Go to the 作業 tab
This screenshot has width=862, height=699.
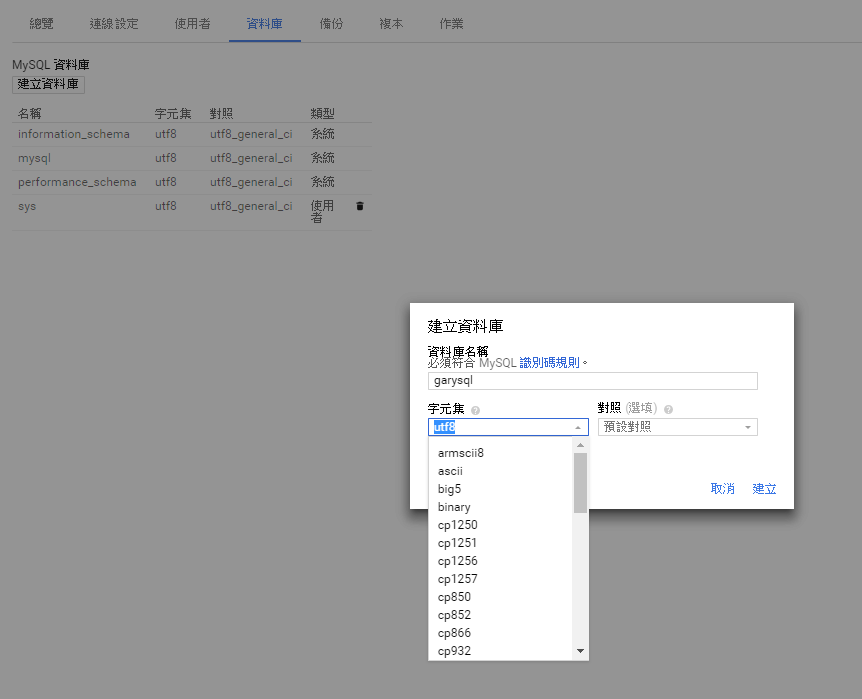[451, 24]
